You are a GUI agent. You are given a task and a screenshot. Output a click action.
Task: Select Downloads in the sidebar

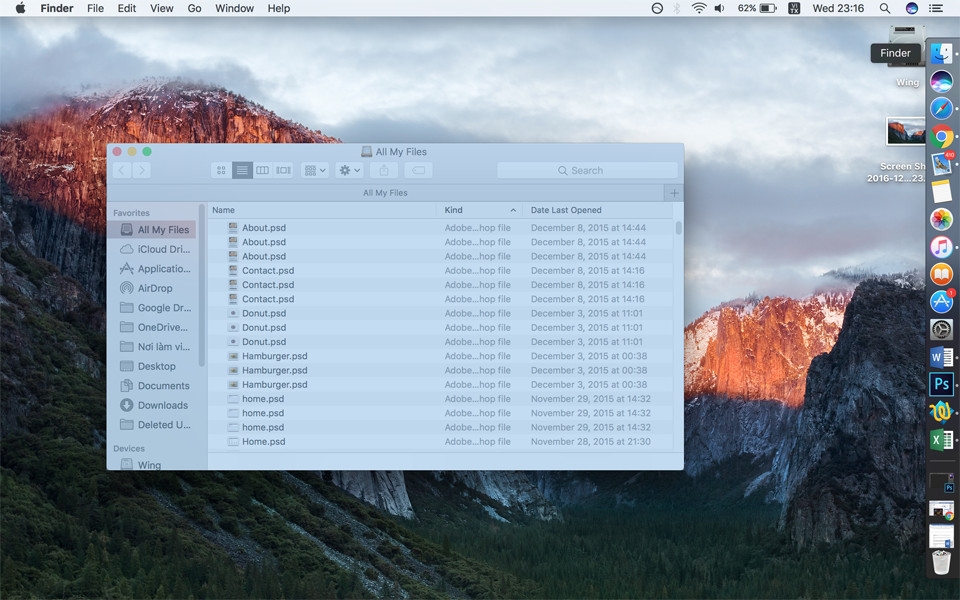coord(162,405)
